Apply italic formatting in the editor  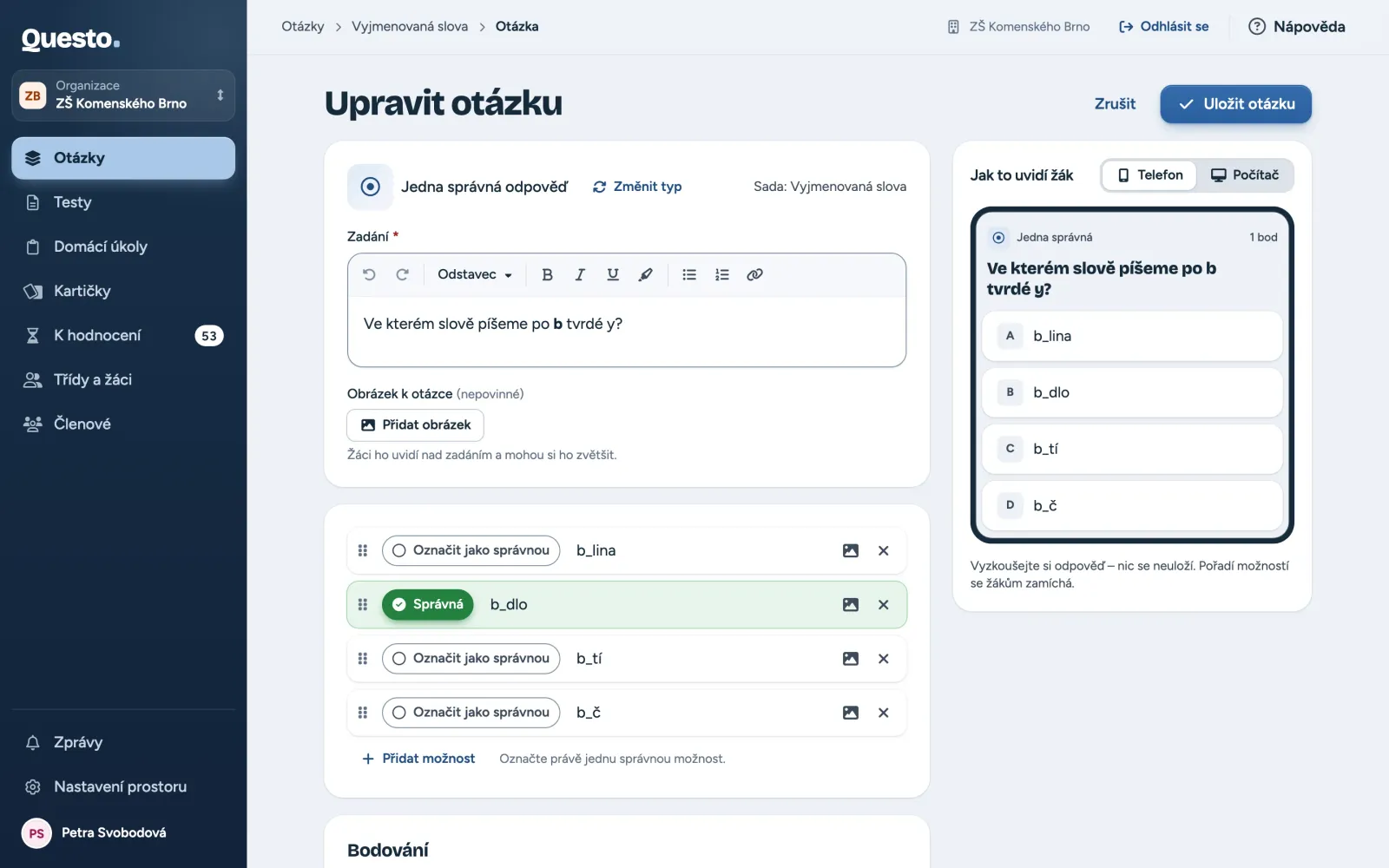[x=580, y=274]
